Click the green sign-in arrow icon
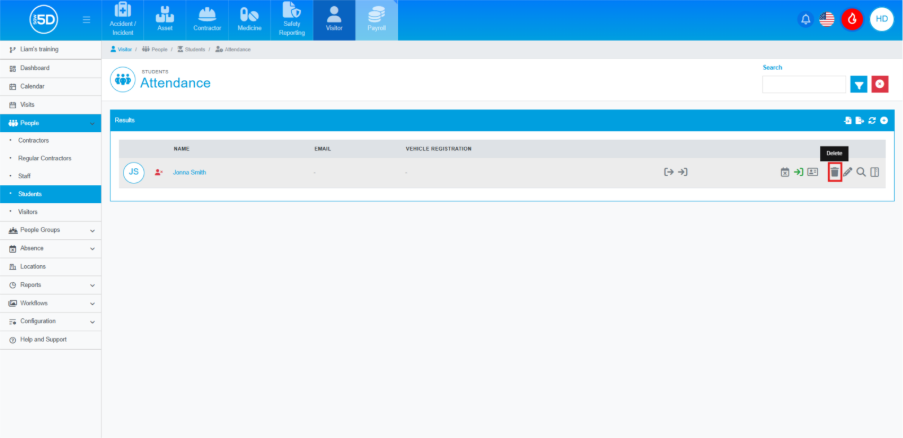The width and height of the screenshot is (903, 438). point(799,172)
